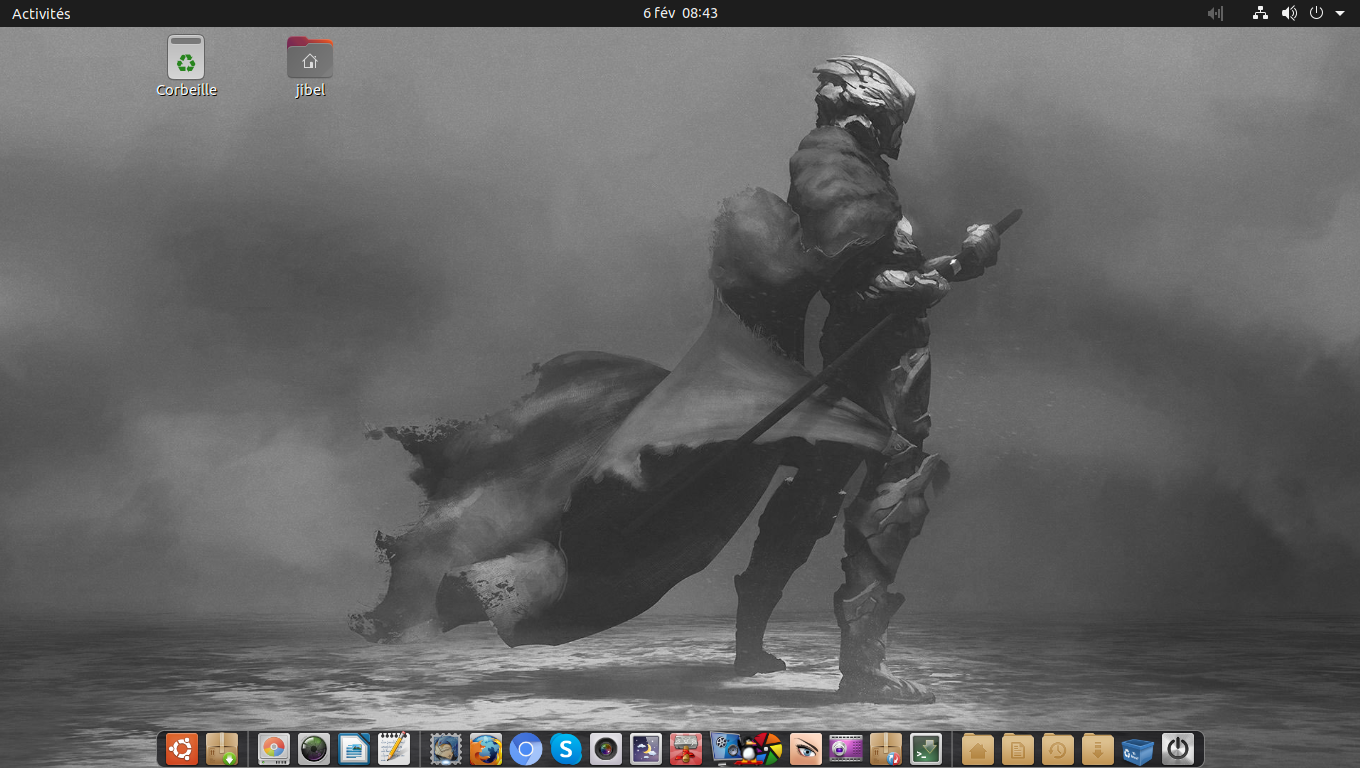
Task: Open the Chromium browser icon
Action: coord(526,748)
